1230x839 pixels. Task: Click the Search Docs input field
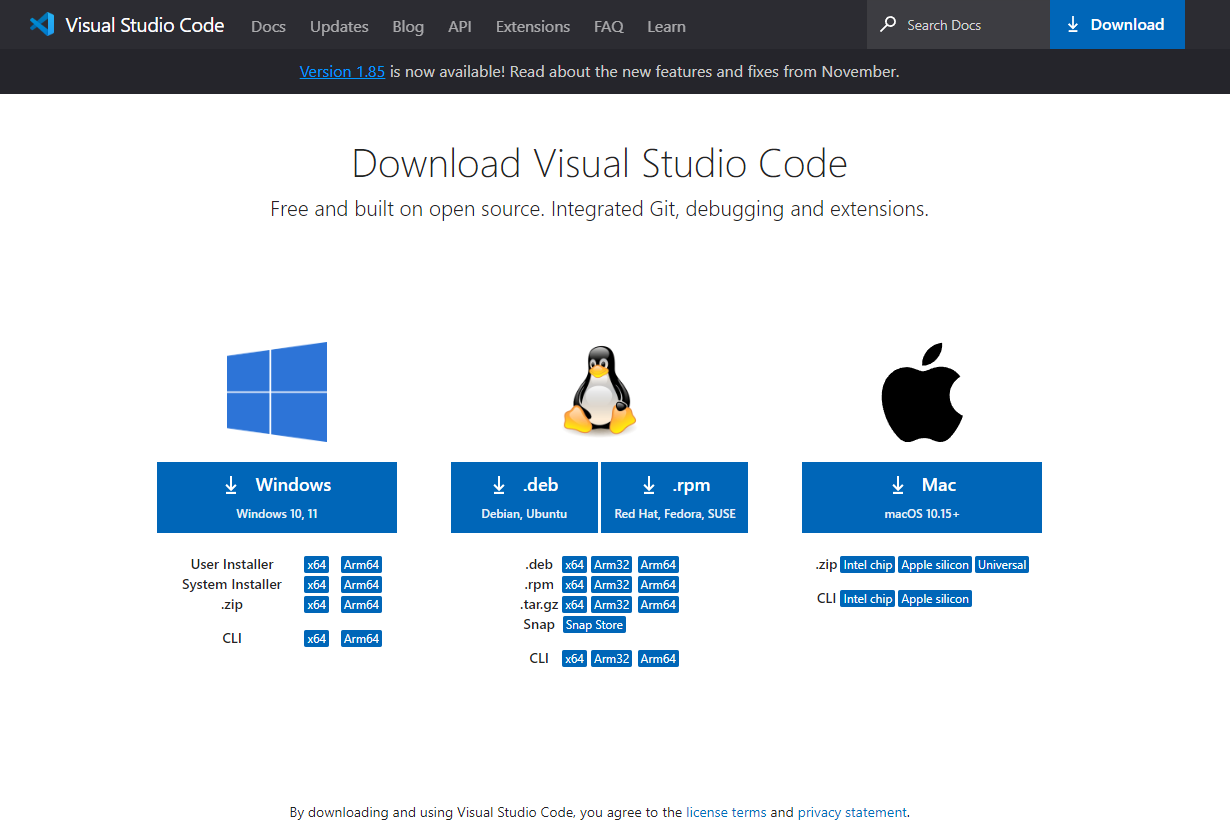pos(958,25)
